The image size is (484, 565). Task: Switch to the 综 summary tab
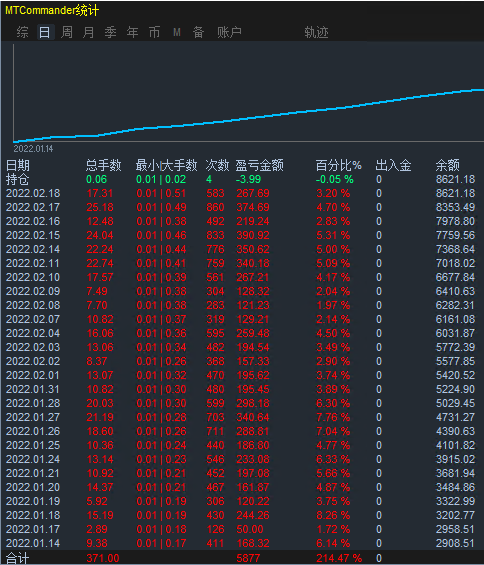point(22,32)
